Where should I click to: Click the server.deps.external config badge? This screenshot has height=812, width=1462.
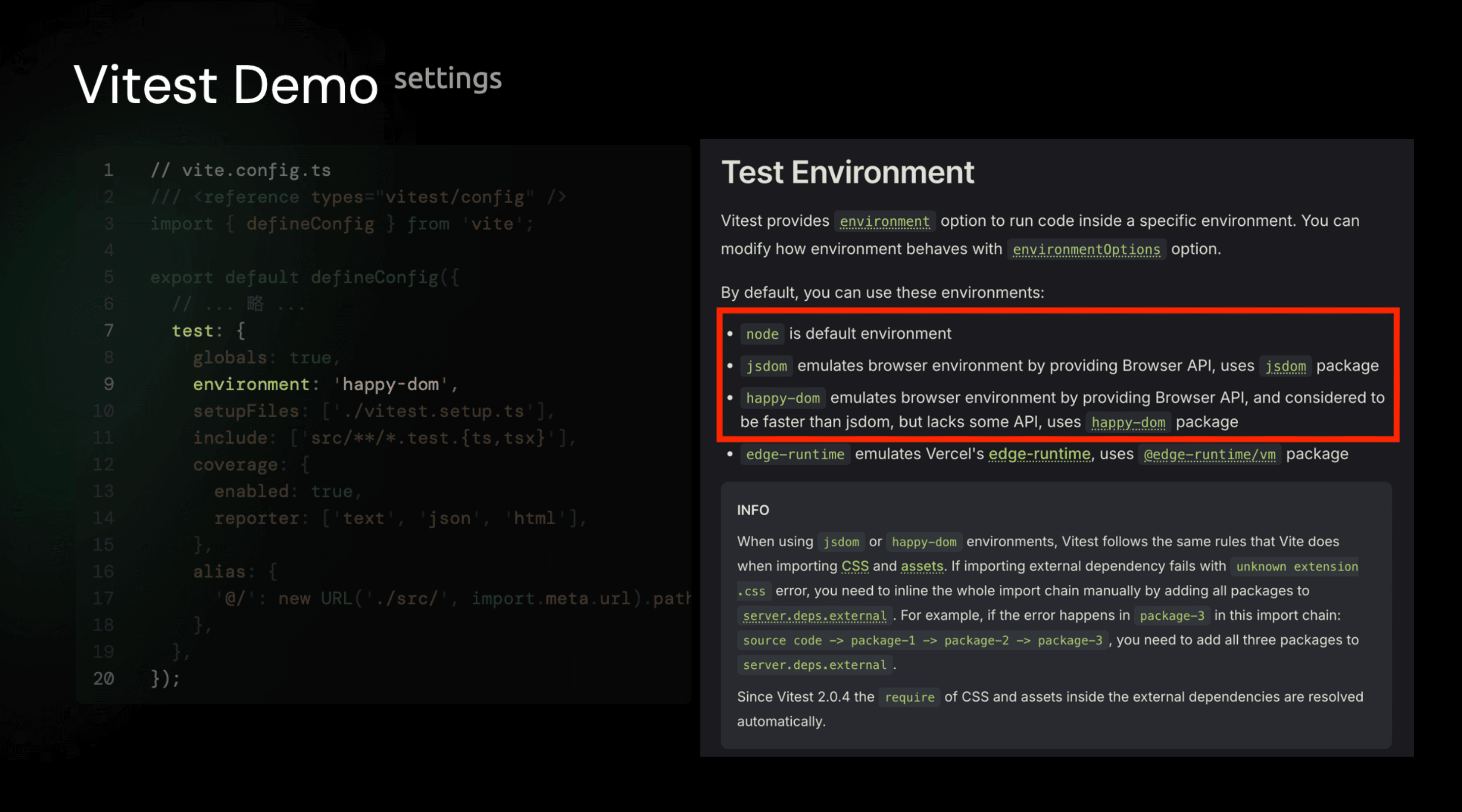click(x=815, y=615)
